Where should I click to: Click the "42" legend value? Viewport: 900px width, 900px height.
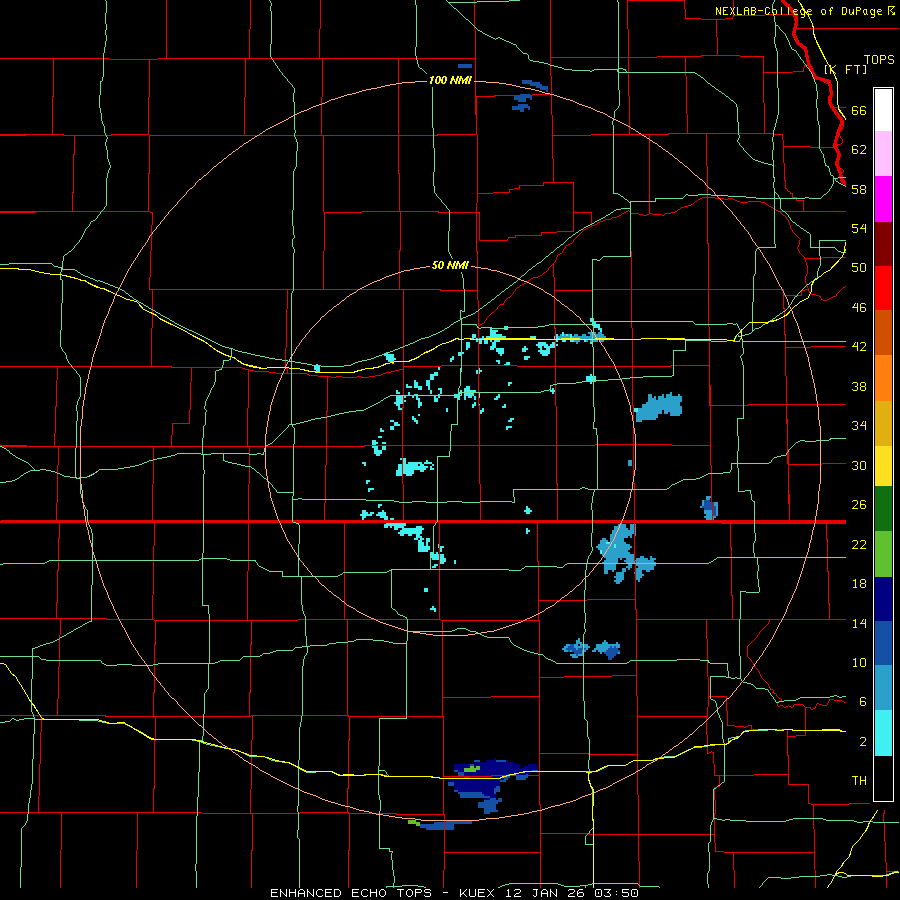(x=859, y=347)
